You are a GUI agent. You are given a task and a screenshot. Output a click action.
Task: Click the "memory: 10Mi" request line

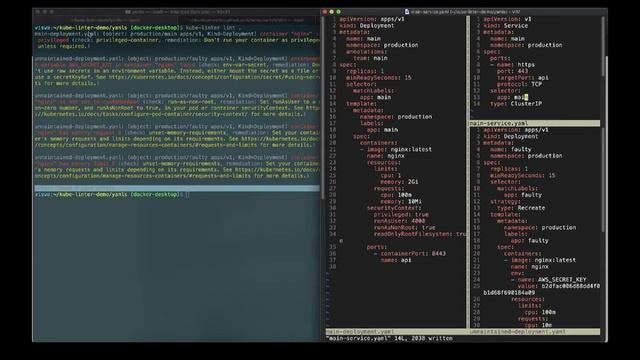[401, 202]
